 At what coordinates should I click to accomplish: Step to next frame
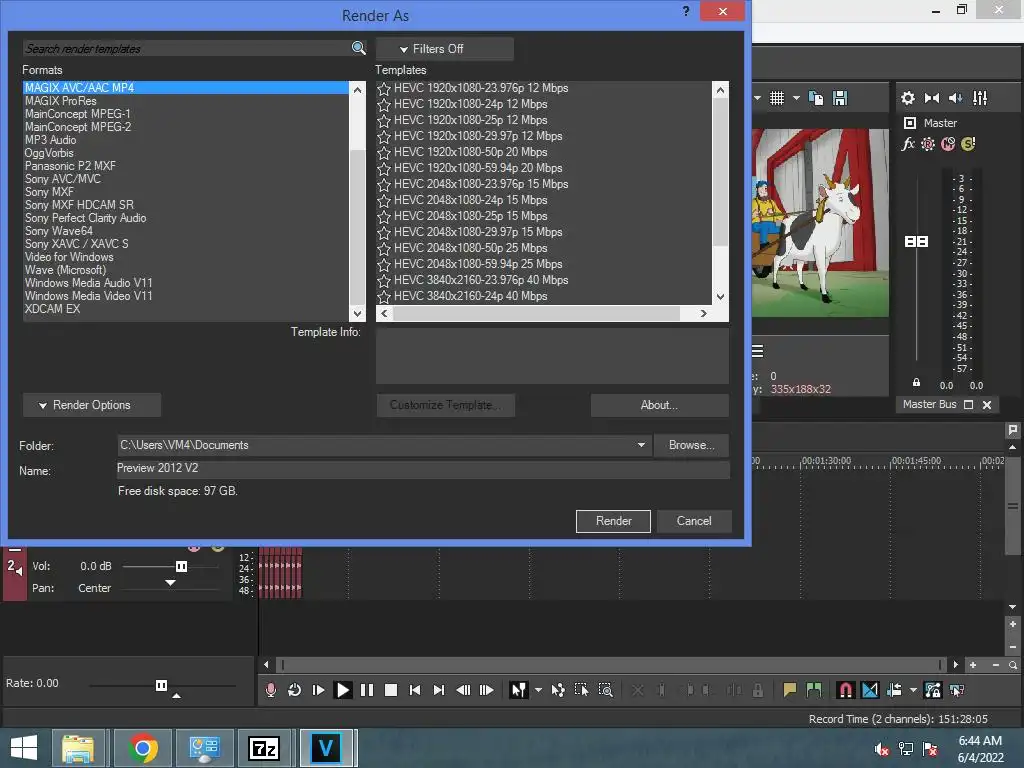(487, 690)
